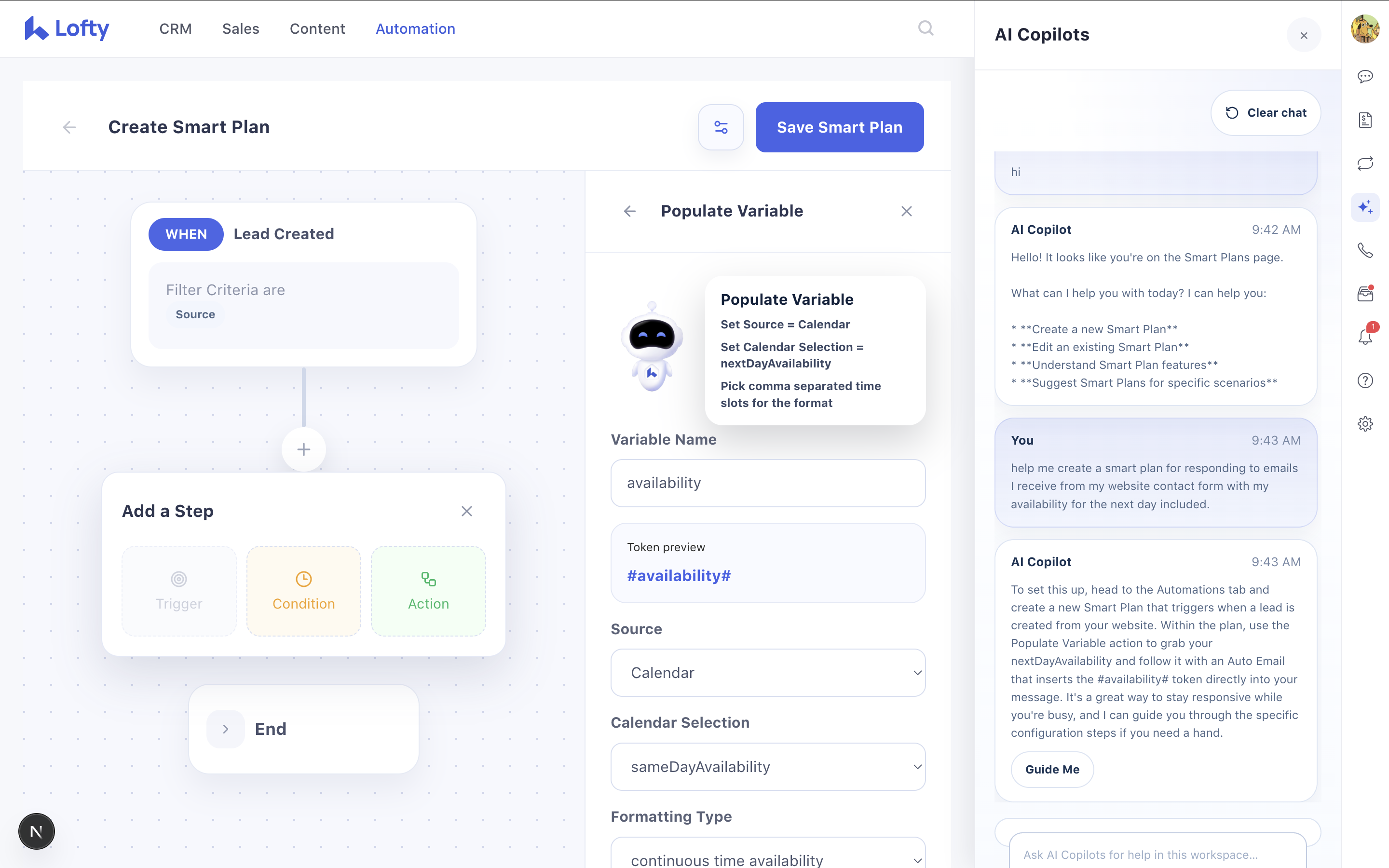Click the plus add-step node
The width and height of the screenshot is (1389, 868).
[304, 449]
